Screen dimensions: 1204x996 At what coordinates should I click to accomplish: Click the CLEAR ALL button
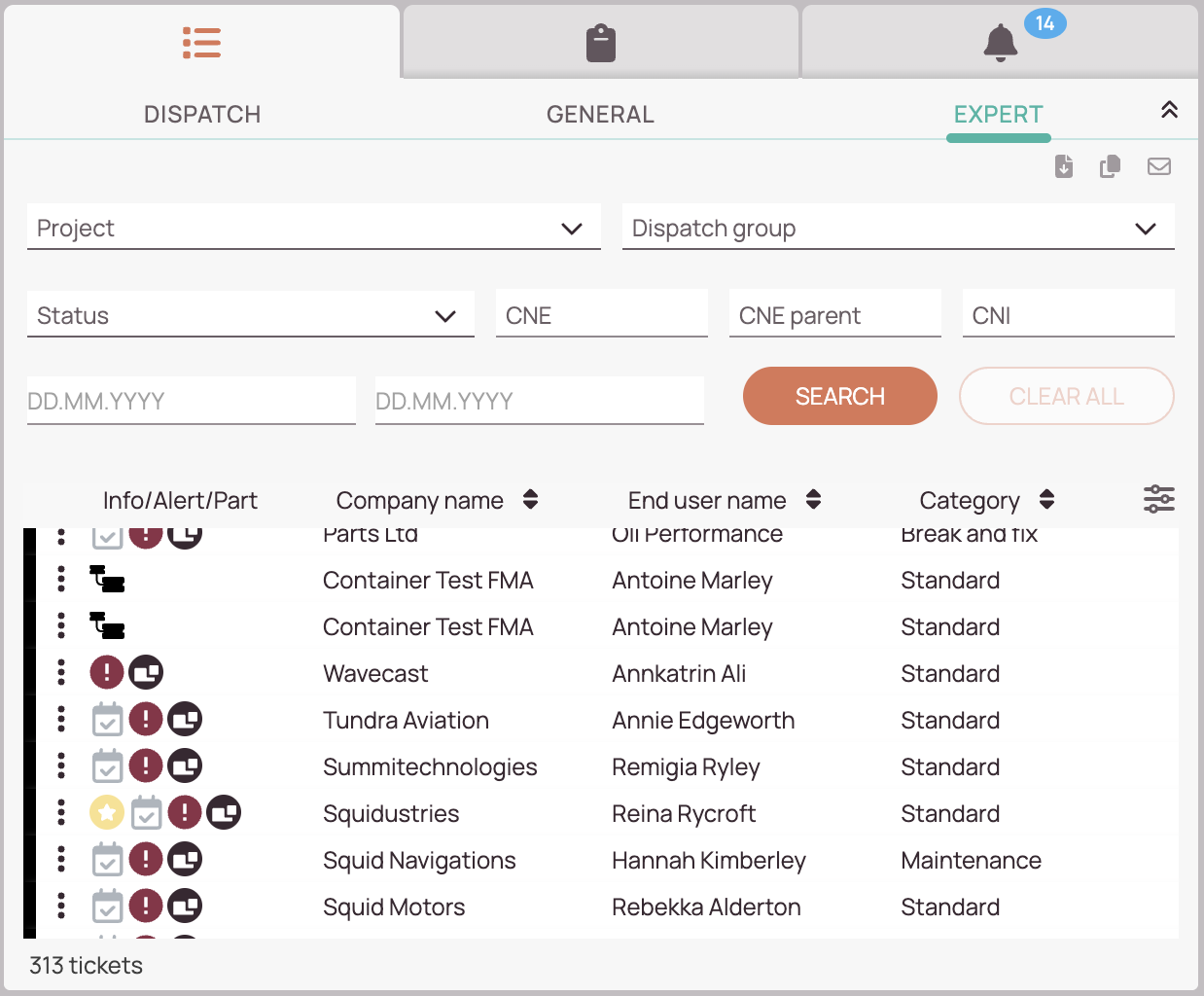coord(1066,396)
